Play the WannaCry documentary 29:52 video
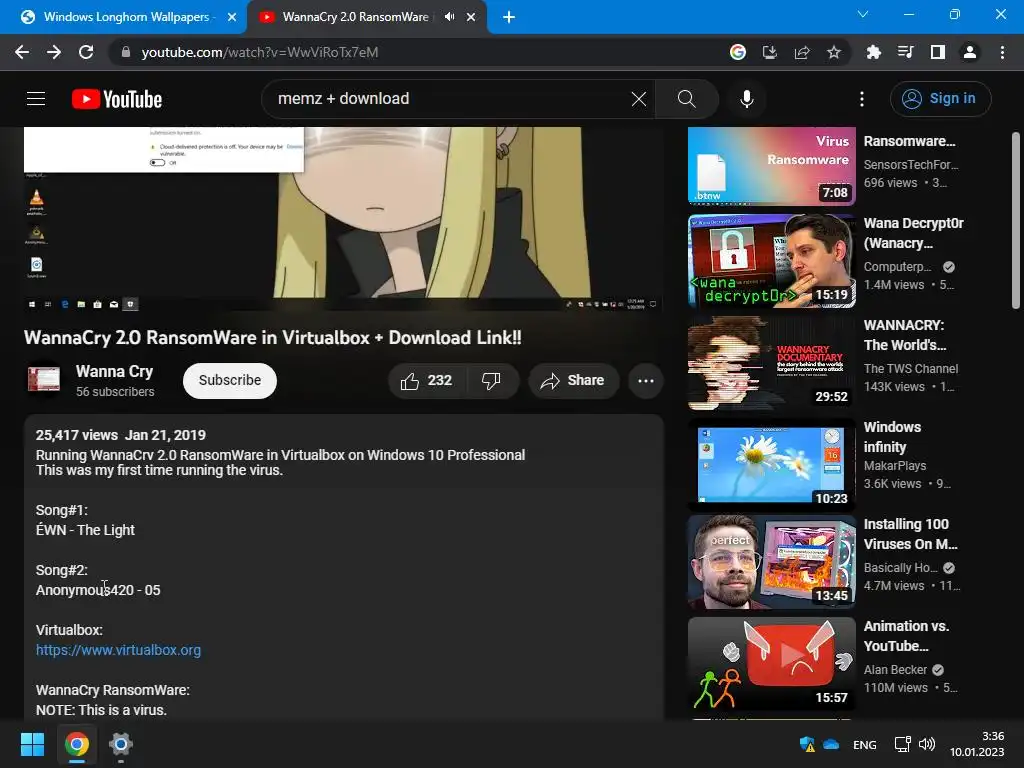This screenshot has width=1024, height=768. click(x=772, y=363)
